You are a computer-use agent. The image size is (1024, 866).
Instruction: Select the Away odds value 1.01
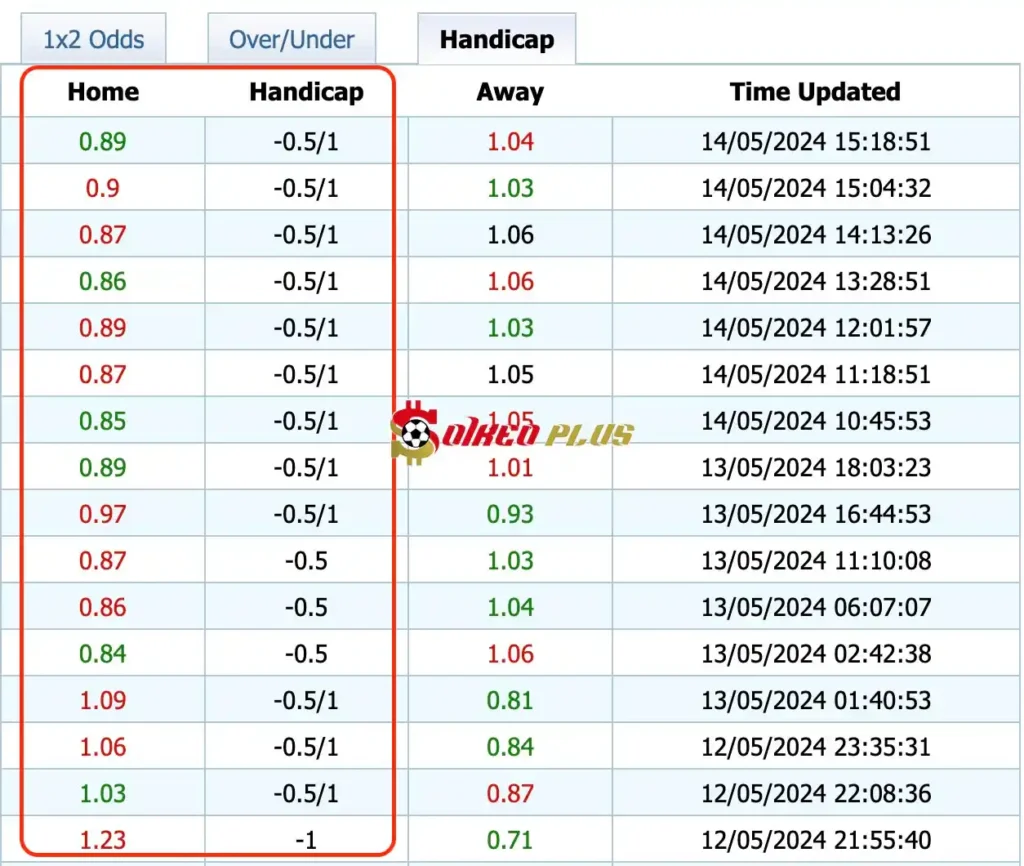tap(510, 467)
